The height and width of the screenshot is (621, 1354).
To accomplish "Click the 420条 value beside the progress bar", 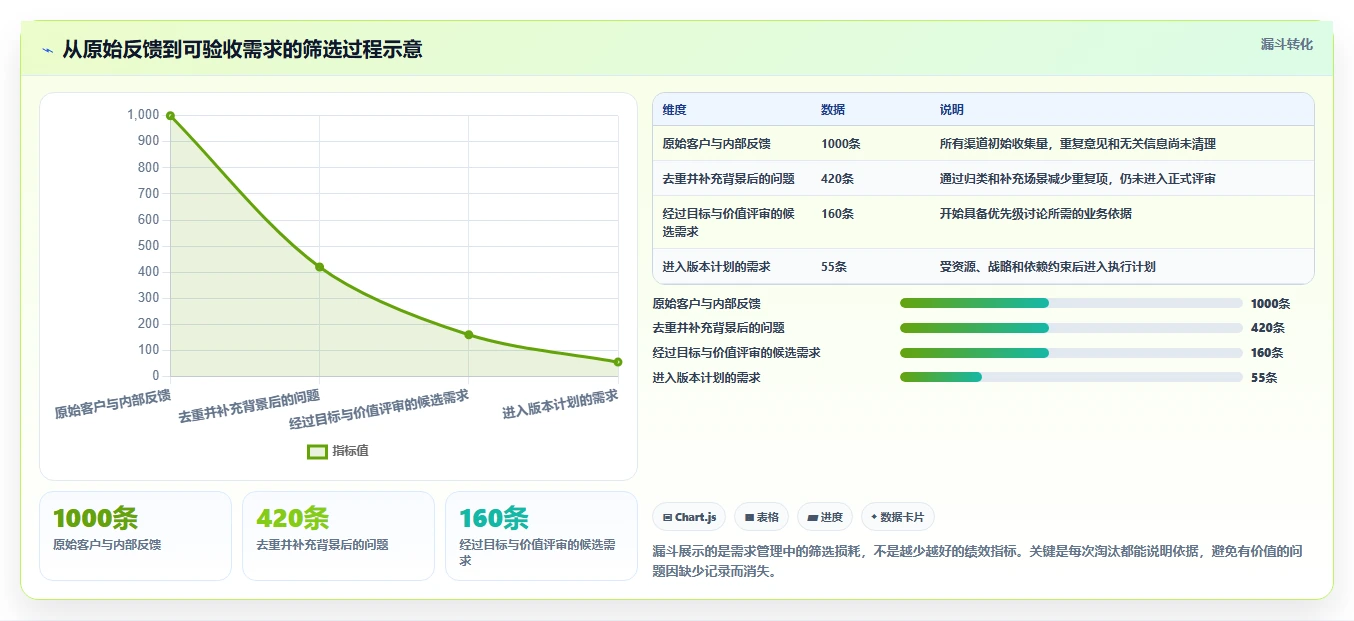I will click(x=1267, y=328).
